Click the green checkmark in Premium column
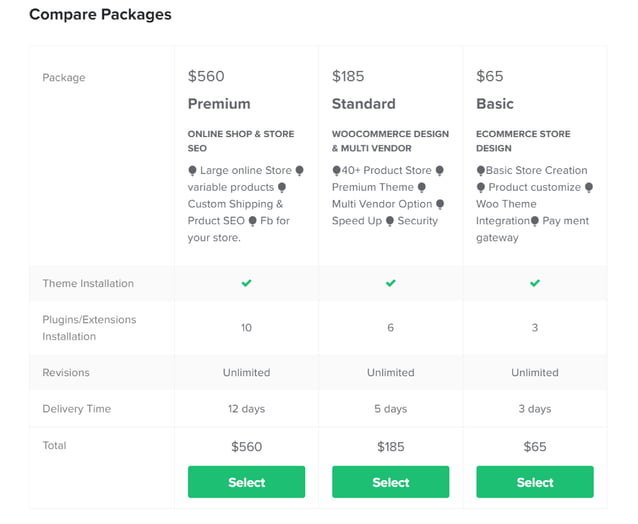638x524 pixels. [246, 283]
